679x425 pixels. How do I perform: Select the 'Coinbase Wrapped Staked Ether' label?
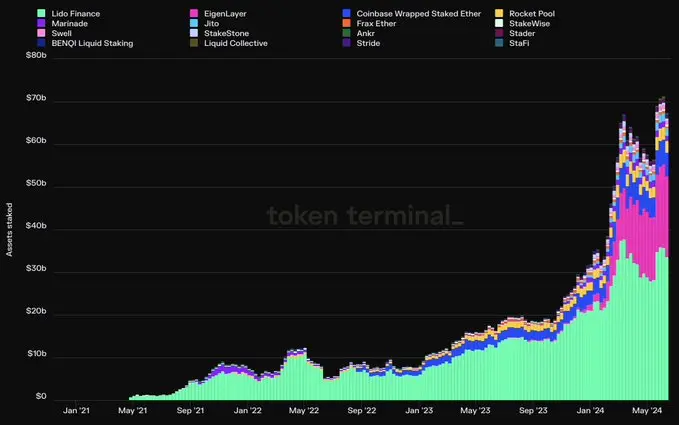419,14
